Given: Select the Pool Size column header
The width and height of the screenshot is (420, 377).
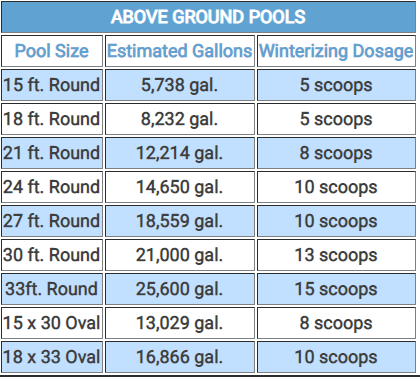Looking at the screenshot, I should point(52,51).
